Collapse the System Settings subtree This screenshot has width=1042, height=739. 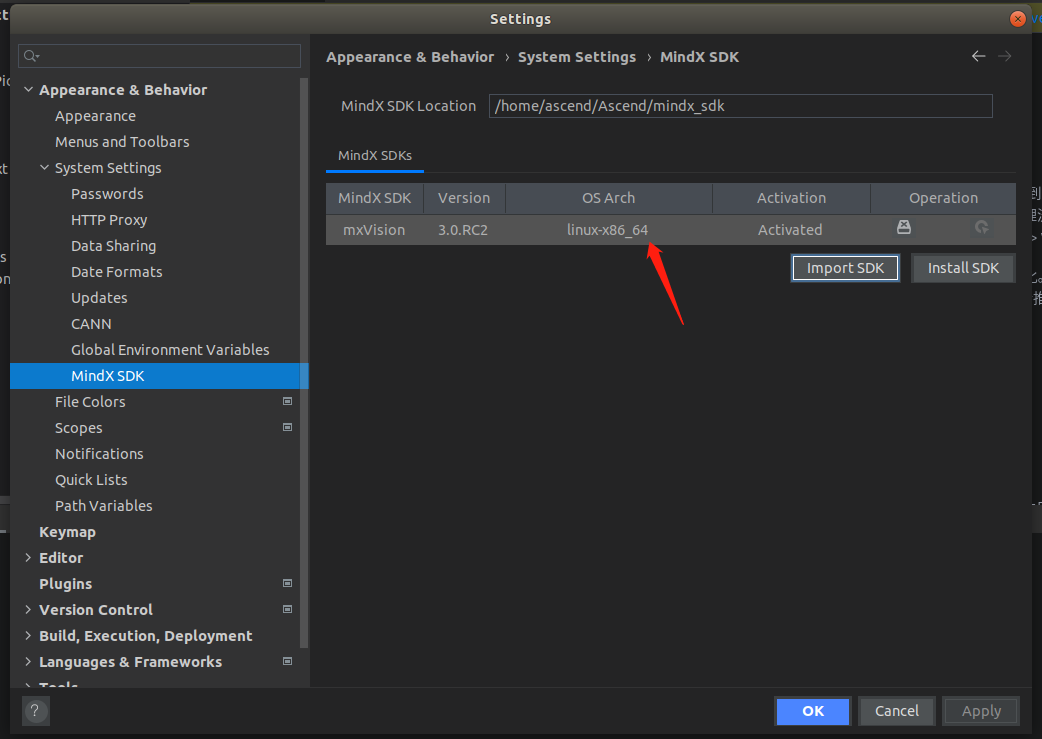[44, 168]
